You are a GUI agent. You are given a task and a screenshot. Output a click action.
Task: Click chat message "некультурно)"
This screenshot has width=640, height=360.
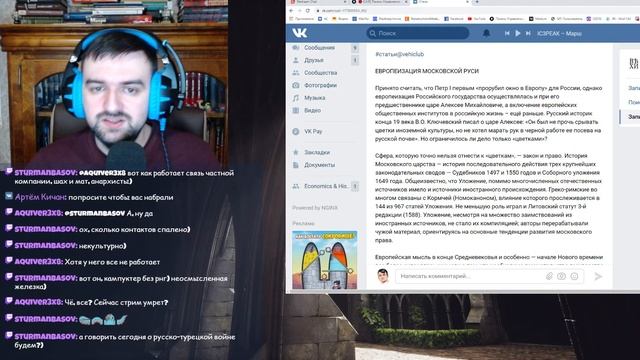102,246
